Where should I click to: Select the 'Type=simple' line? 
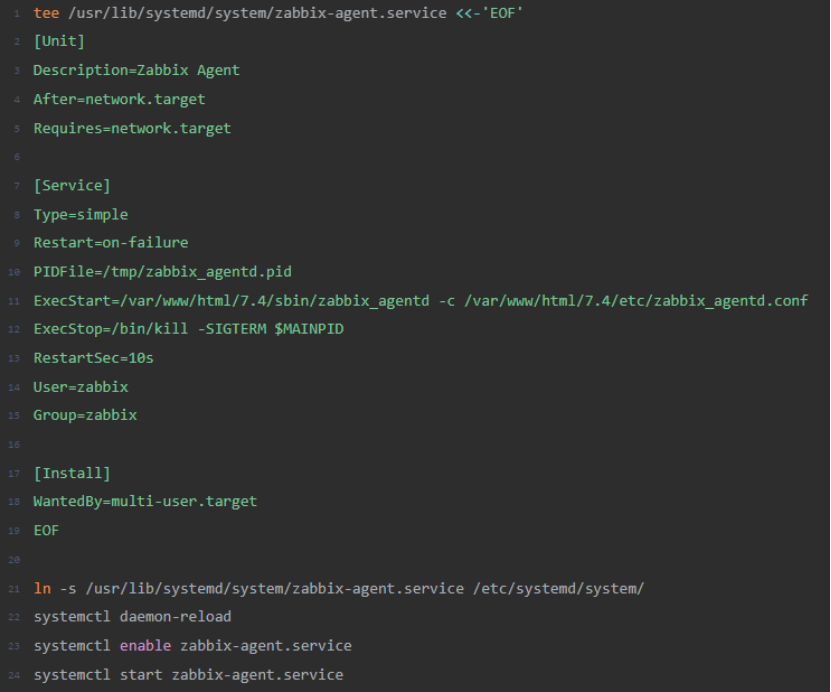pyautogui.click(x=80, y=215)
